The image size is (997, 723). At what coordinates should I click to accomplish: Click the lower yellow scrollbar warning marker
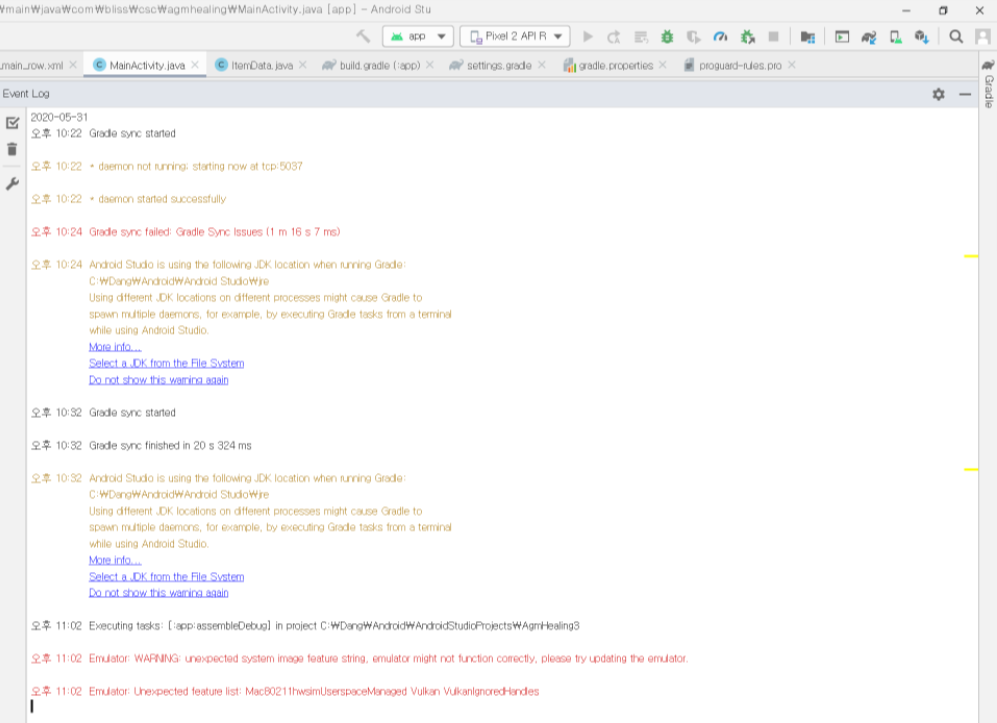[x=971, y=469]
